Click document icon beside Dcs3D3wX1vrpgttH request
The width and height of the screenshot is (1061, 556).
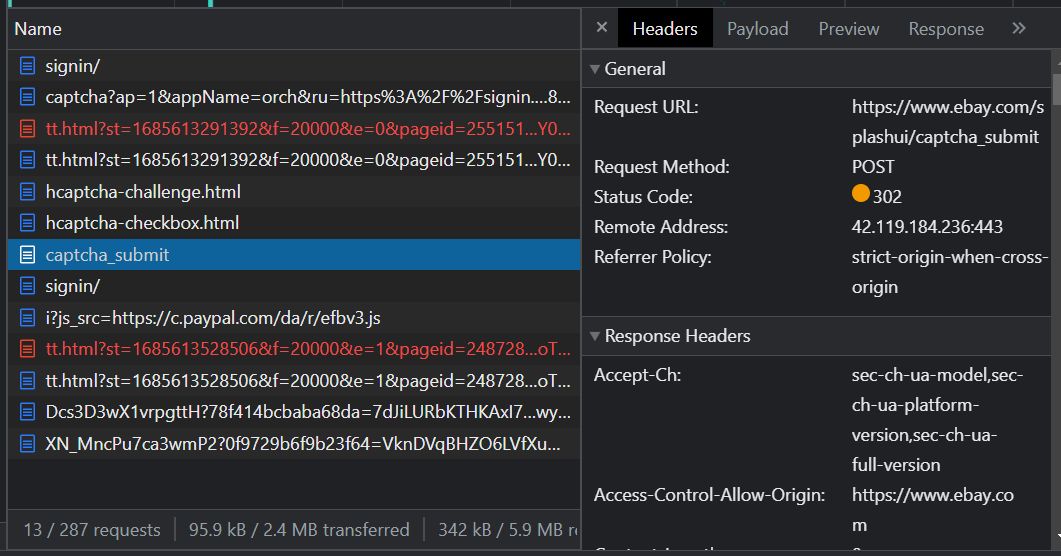click(27, 411)
